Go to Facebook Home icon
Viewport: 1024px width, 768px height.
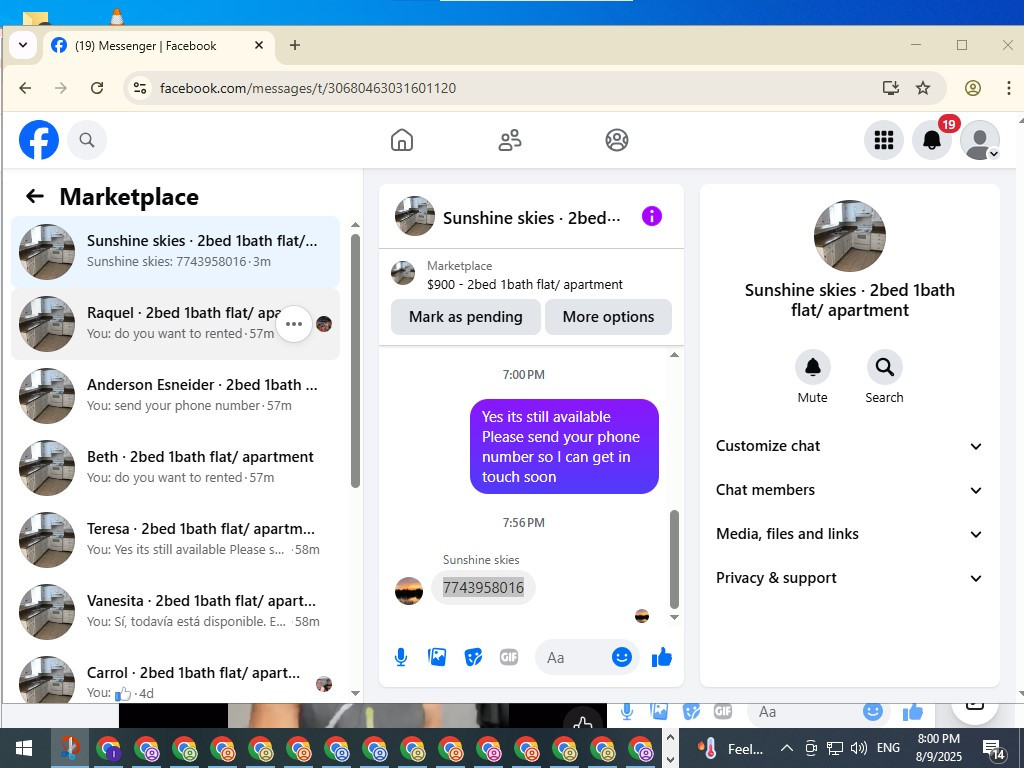point(402,140)
